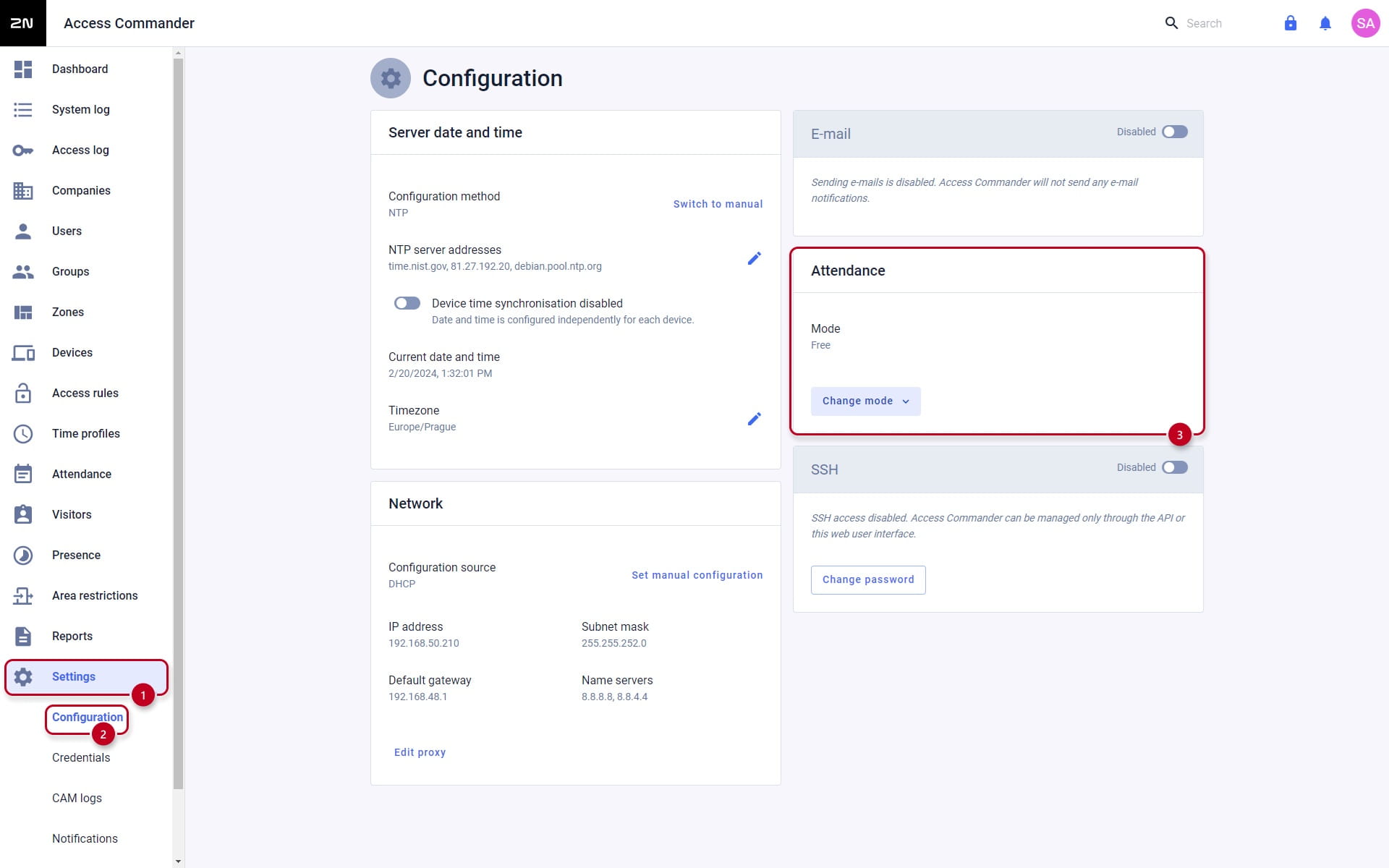Enable the E-mail toggle

[x=1175, y=132]
